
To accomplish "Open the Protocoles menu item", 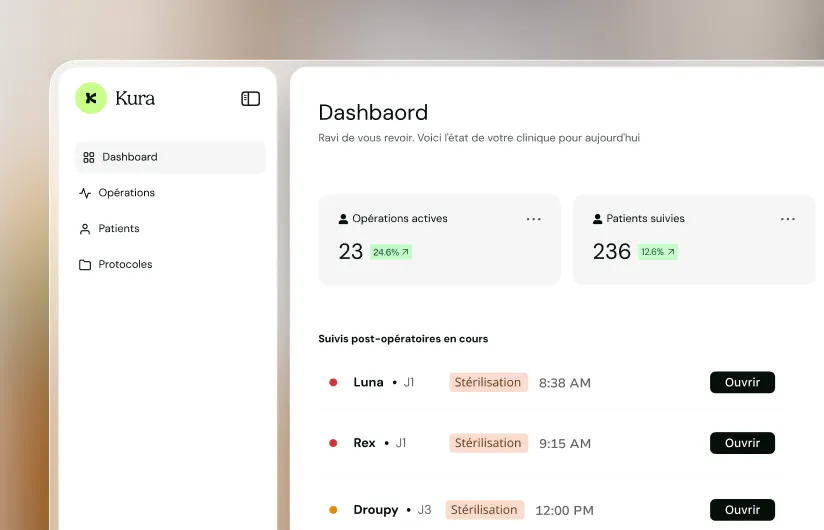I will pyautogui.click(x=125, y=264).
